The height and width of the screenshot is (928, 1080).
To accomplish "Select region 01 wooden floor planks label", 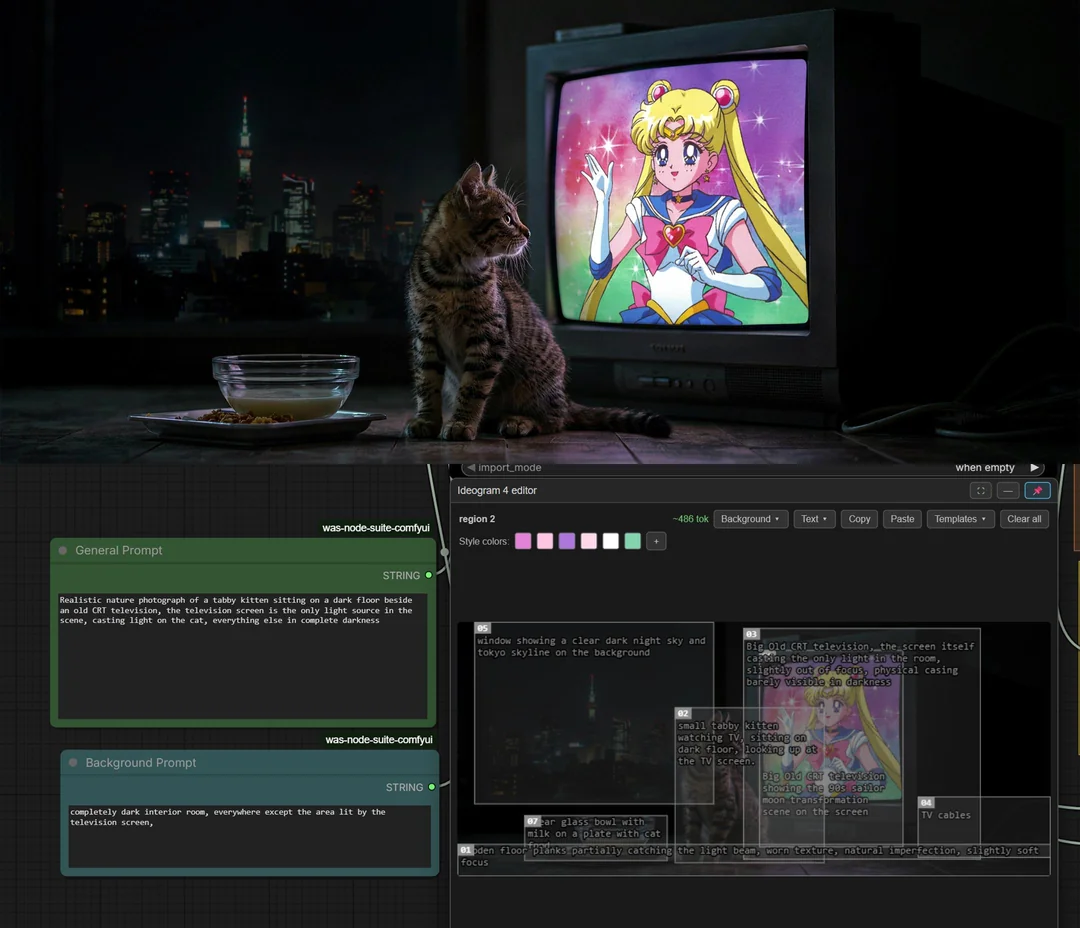I will (x=466, y=850).
